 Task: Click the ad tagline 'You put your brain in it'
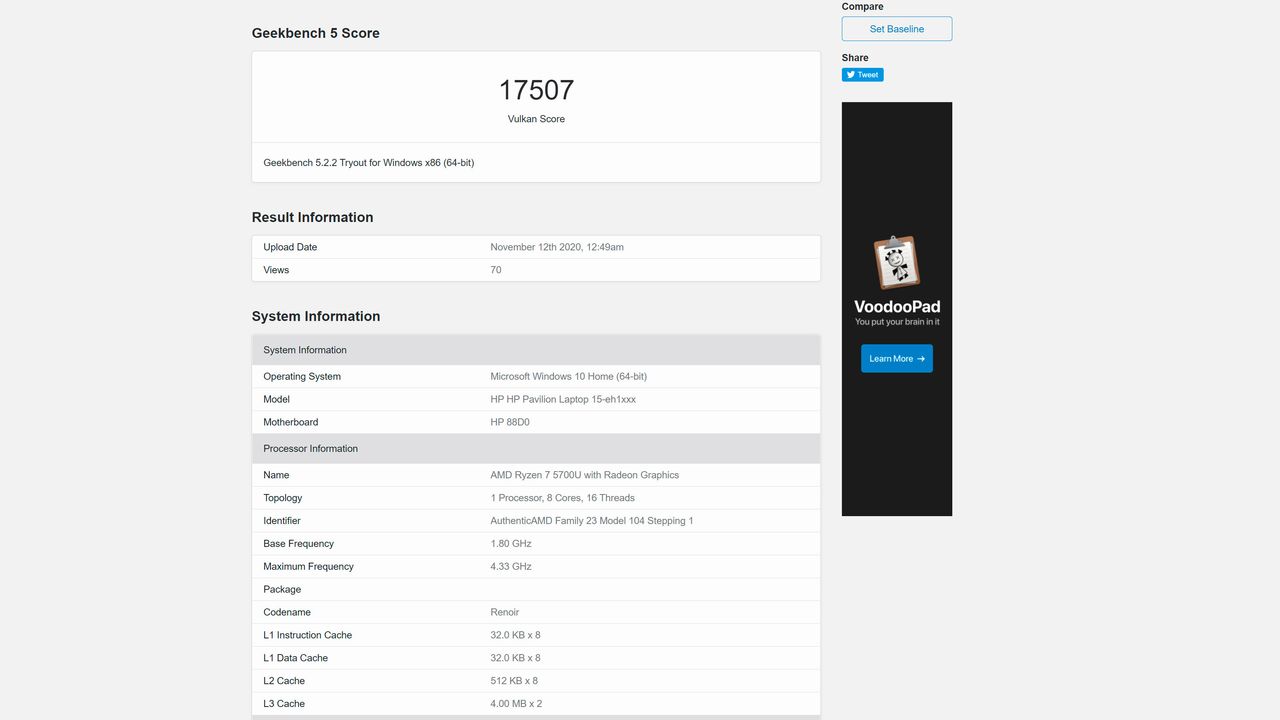pyautogui.click(x=897, y=322)
